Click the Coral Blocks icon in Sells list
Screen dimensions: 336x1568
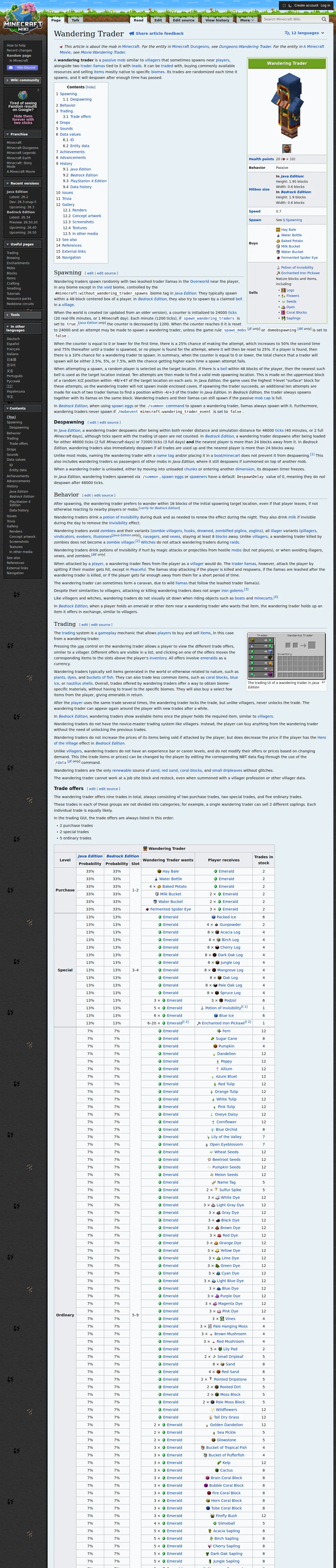click(284, 312)
